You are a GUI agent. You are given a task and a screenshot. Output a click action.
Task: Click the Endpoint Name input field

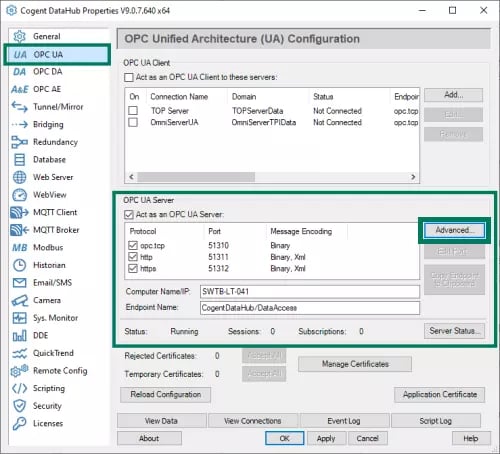pos(310,308)
